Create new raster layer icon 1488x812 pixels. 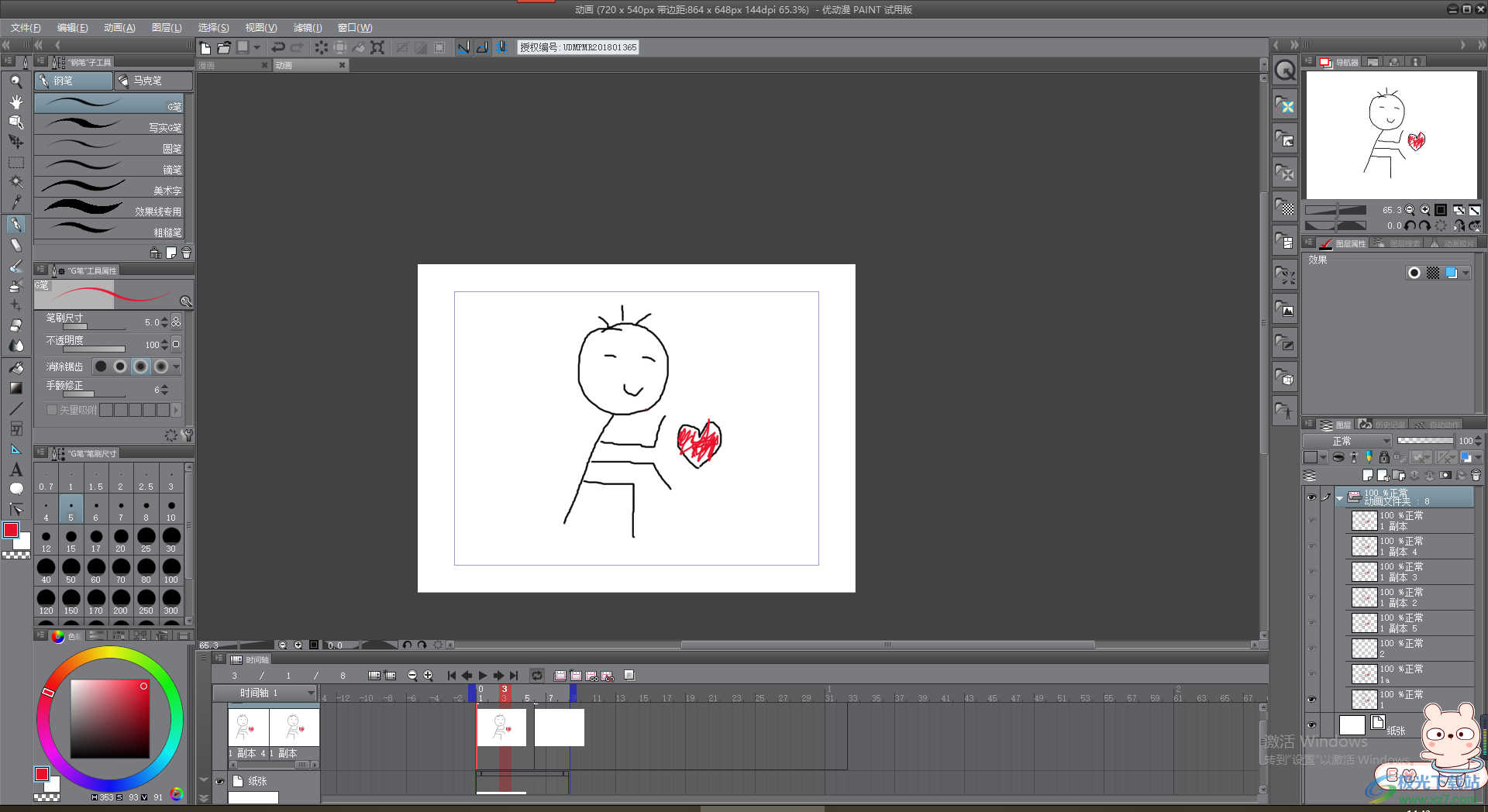[1368, 476]
